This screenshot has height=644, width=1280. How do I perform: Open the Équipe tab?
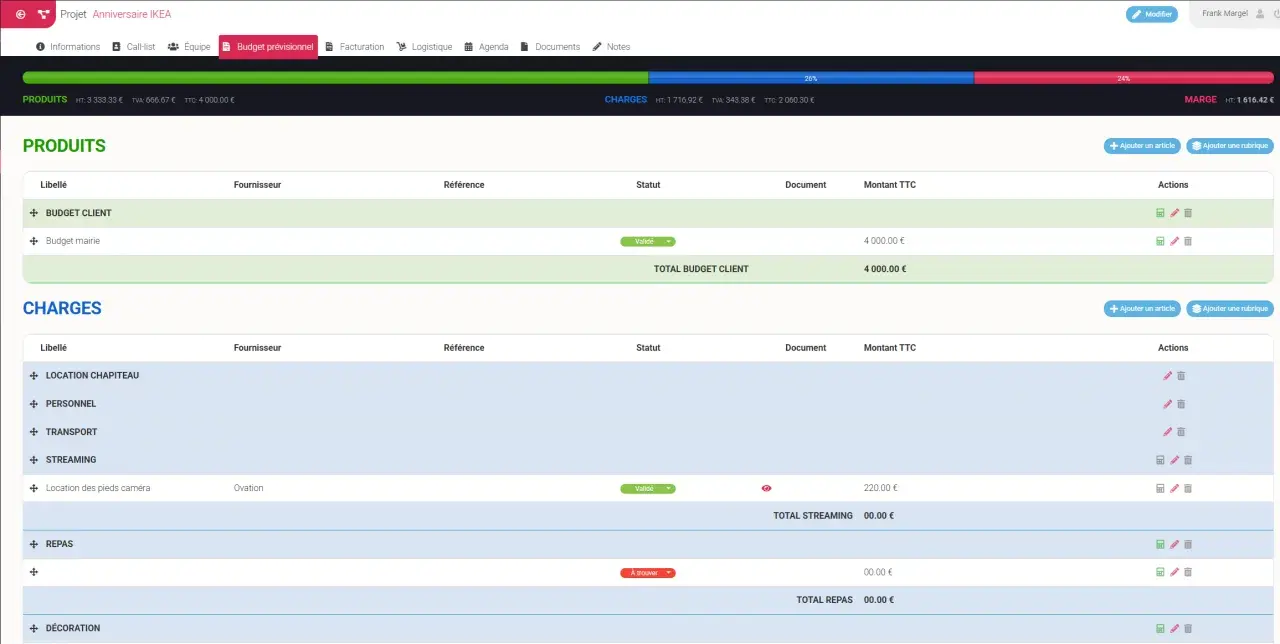point(189,47)
